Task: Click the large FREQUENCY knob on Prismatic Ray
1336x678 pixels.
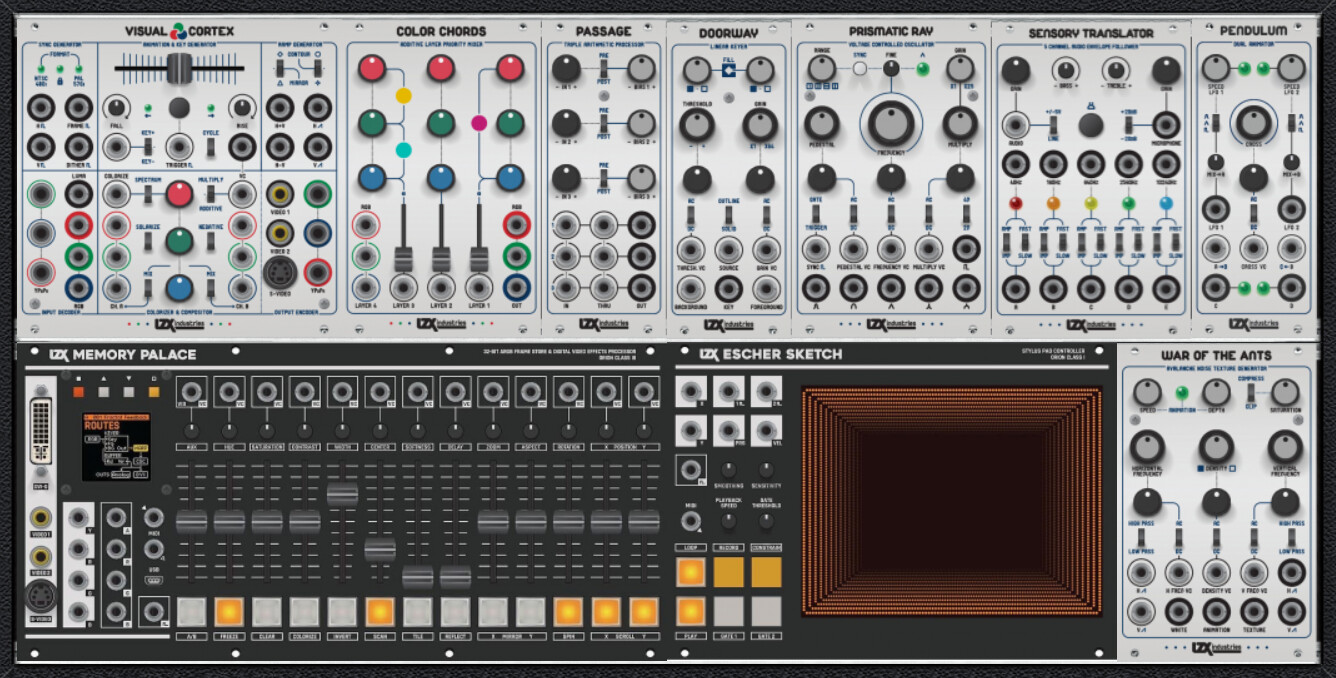Action: [x=891, y=124]
